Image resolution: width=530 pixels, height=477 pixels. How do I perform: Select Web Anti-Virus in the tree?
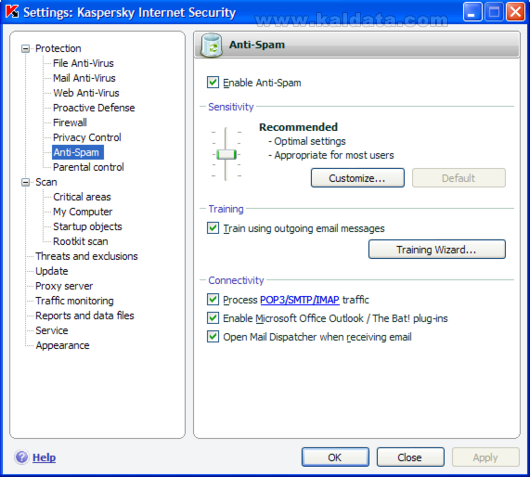[86, 93]
